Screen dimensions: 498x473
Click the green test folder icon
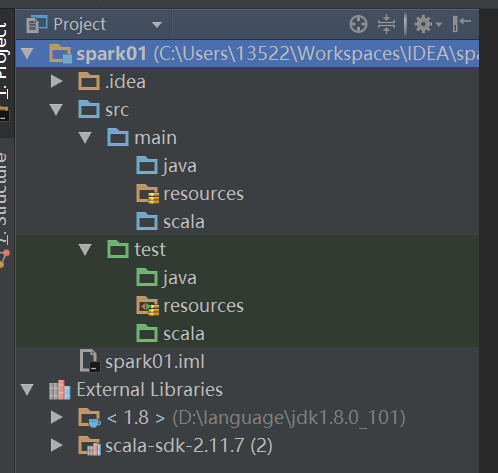click(118, 249)
